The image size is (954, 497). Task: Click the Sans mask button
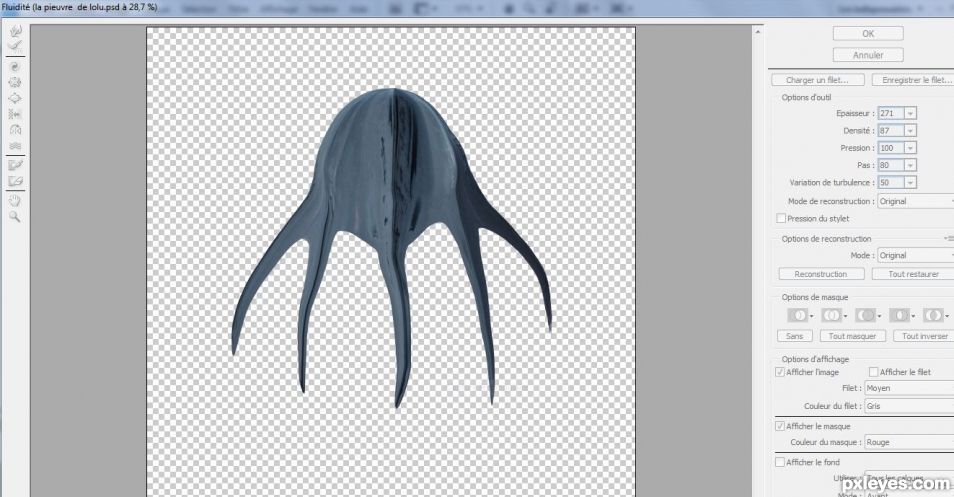(x=794, y=336)
